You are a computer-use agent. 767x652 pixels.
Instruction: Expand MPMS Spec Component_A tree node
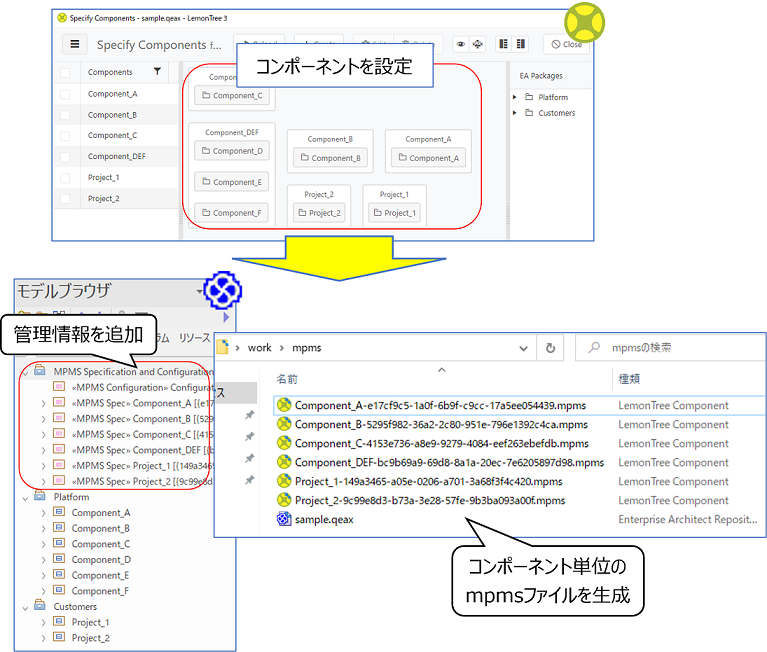coord(44,404)
